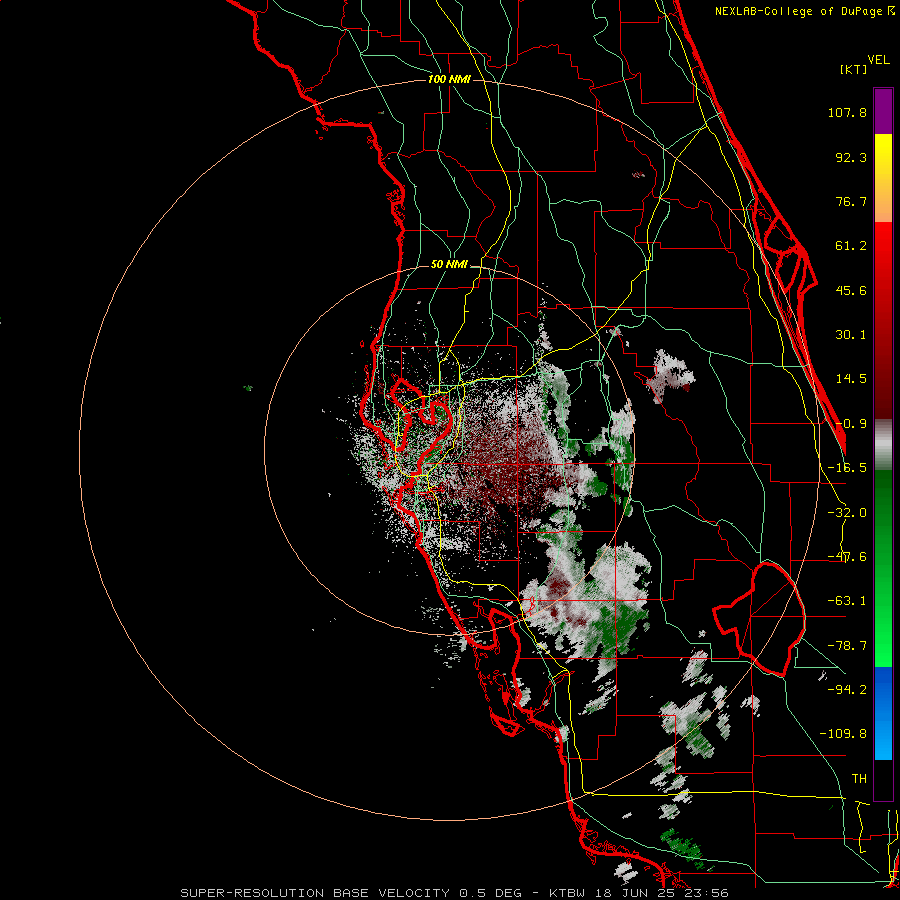900x900 pixels.
Task: Select the -47.6 value on velocity scale
Action: [x=847, y=557]
